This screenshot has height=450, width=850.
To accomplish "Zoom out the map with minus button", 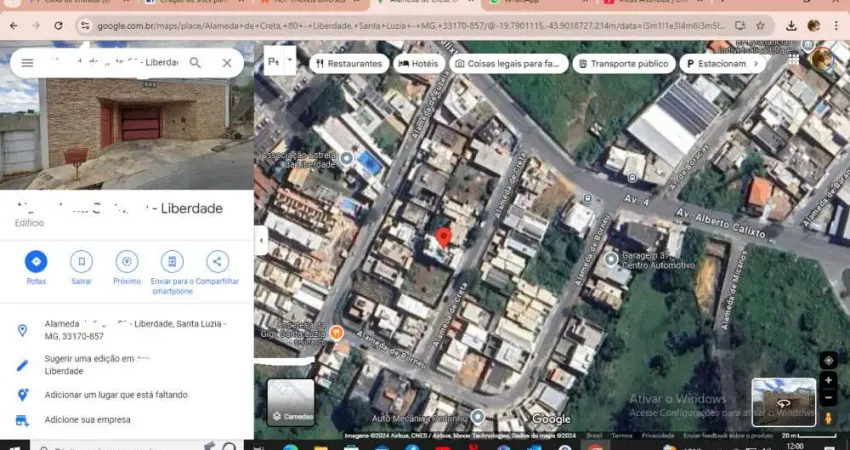I will coord(828,398).
